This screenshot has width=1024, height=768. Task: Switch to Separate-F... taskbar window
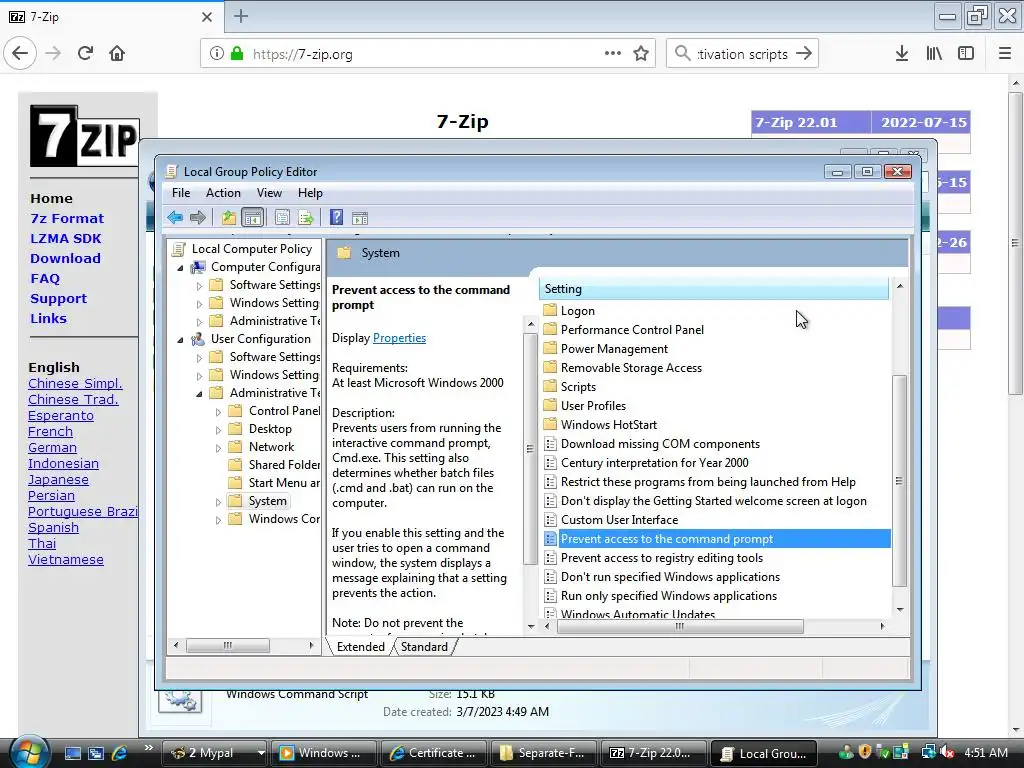click(544, 753)
